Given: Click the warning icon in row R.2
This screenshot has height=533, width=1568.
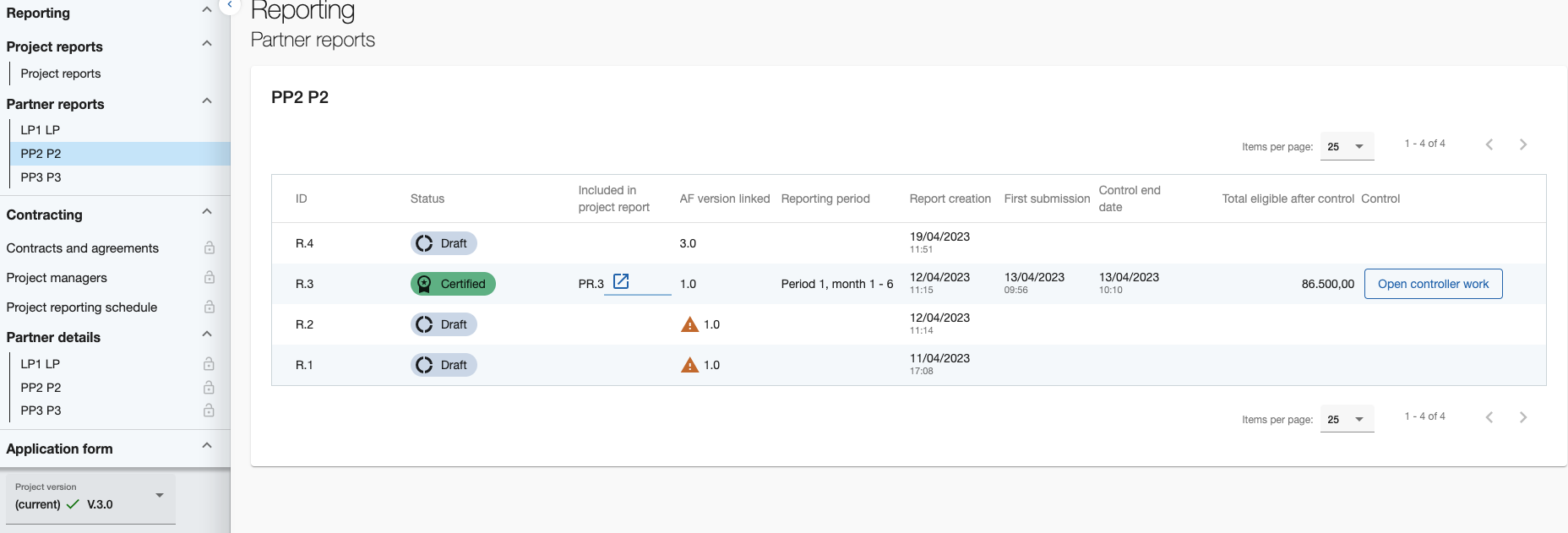Looking at the screenshot, I should tap(689, 325).
